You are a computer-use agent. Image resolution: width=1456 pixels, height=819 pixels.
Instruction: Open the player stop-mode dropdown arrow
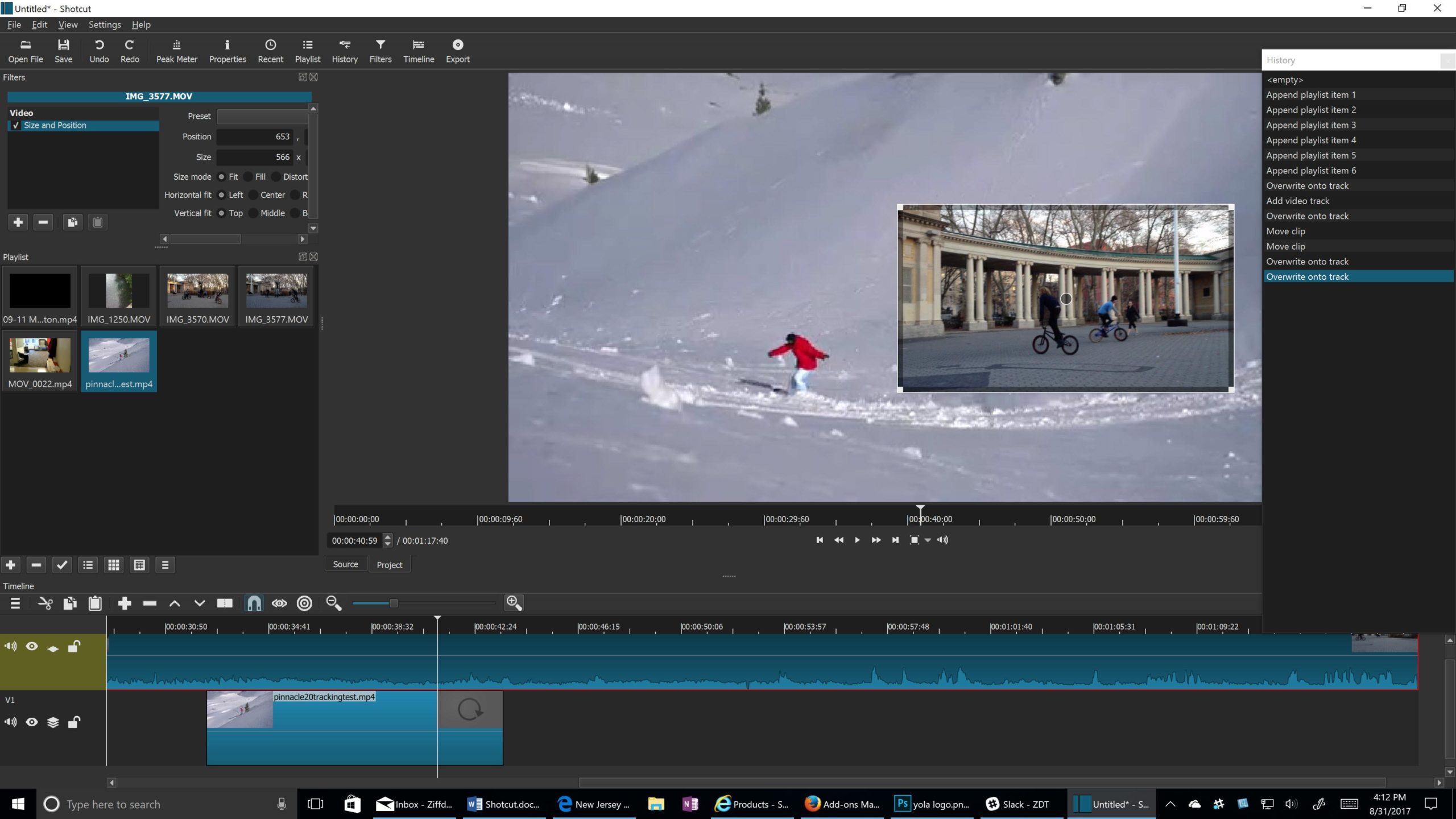(927, 540)
